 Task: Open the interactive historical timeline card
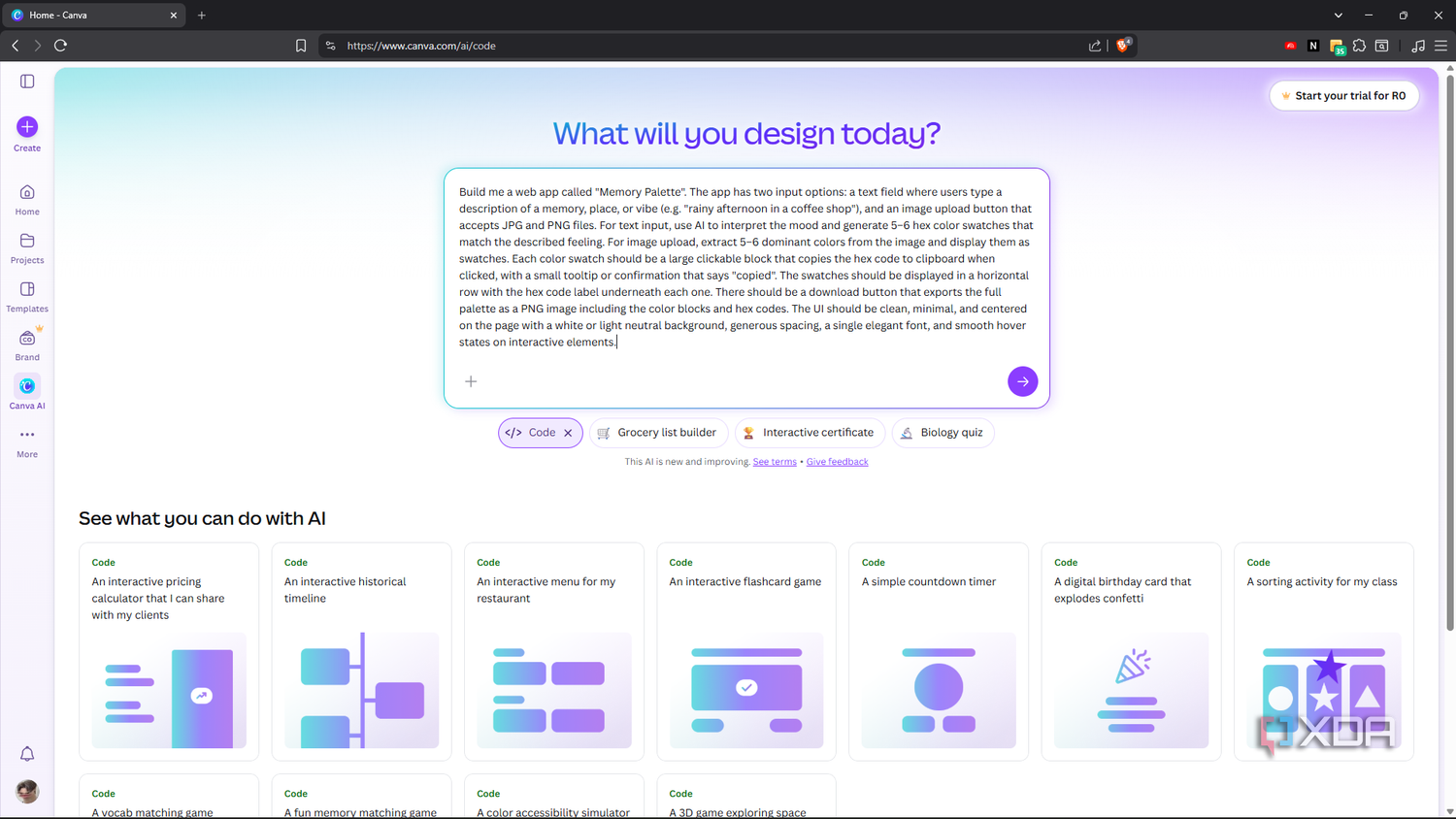[x=361, y=651]
